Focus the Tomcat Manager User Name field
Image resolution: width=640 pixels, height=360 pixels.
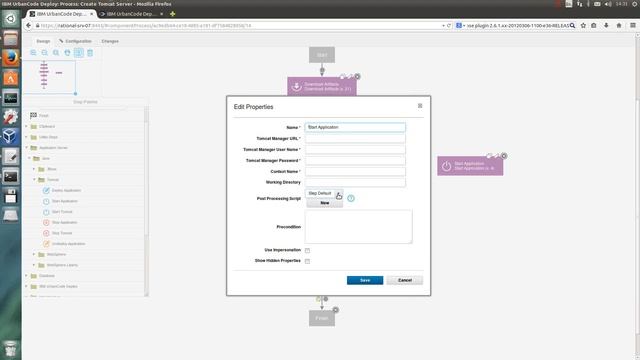point(355,149)
